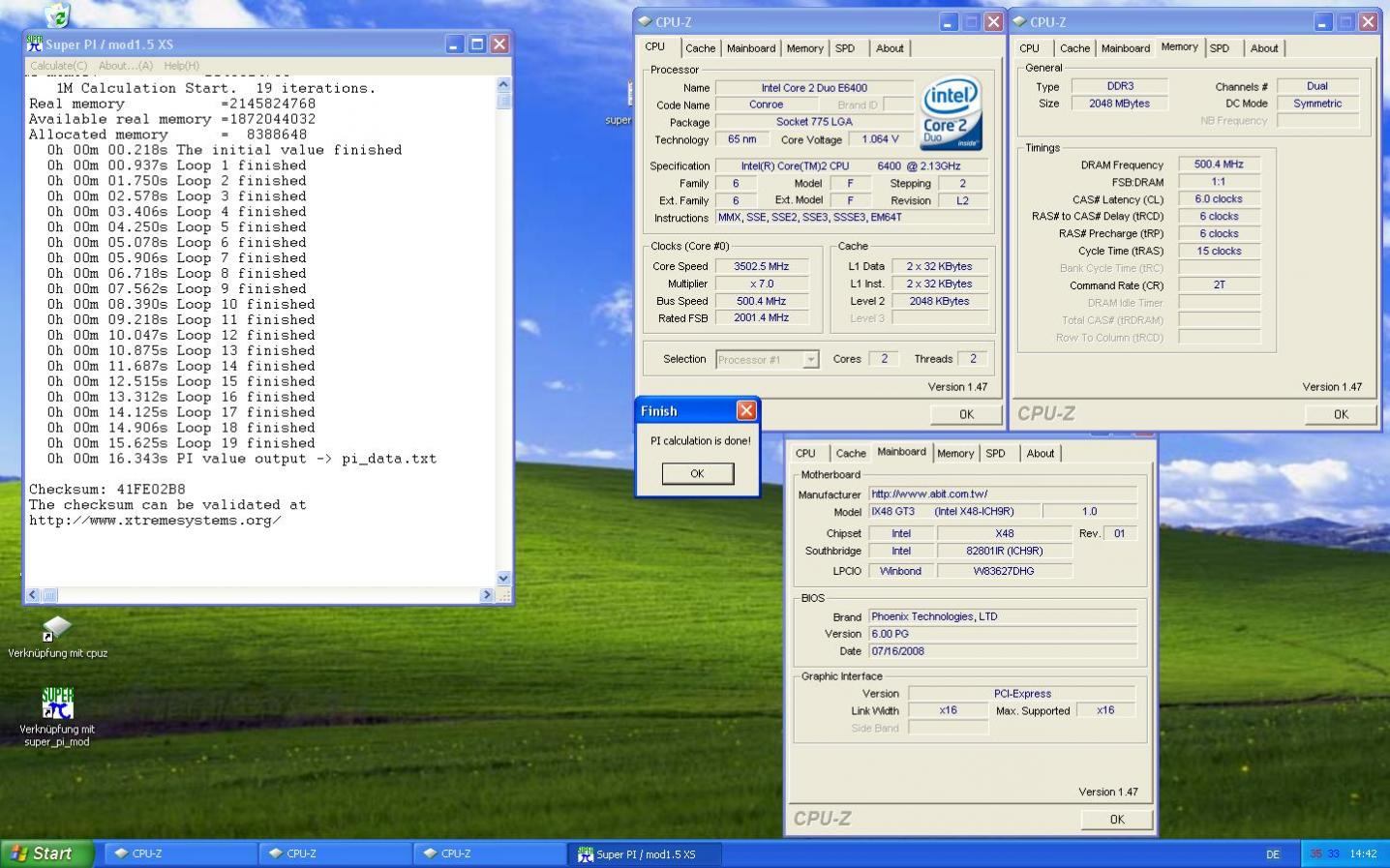This screenshot has height=868, width=1390.
Task: Click the Southbridge value 82801IR (ICH9R)
Action: (x=1004, y=551)
